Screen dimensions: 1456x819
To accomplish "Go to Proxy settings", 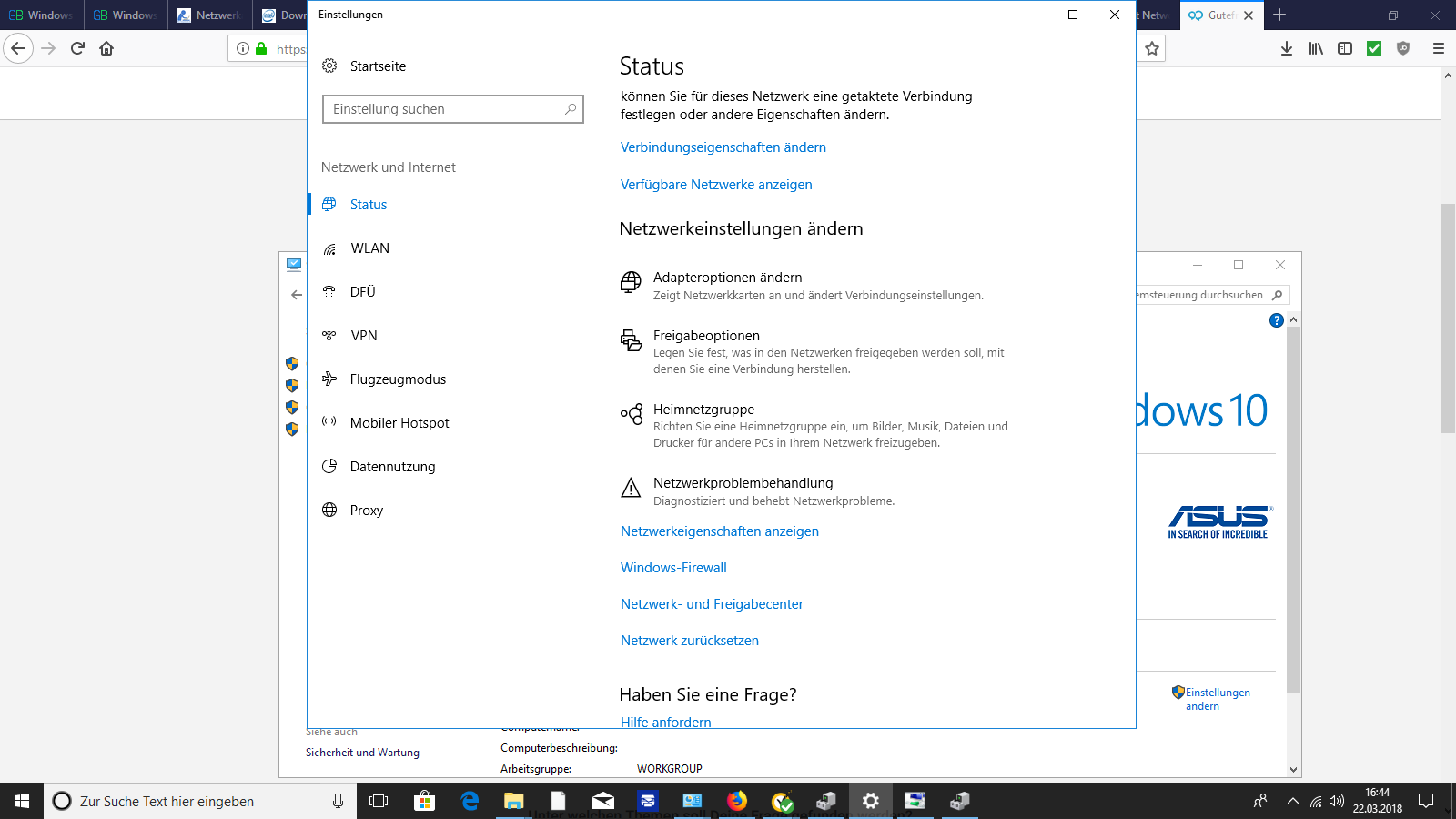I will (x=366, y=511).
